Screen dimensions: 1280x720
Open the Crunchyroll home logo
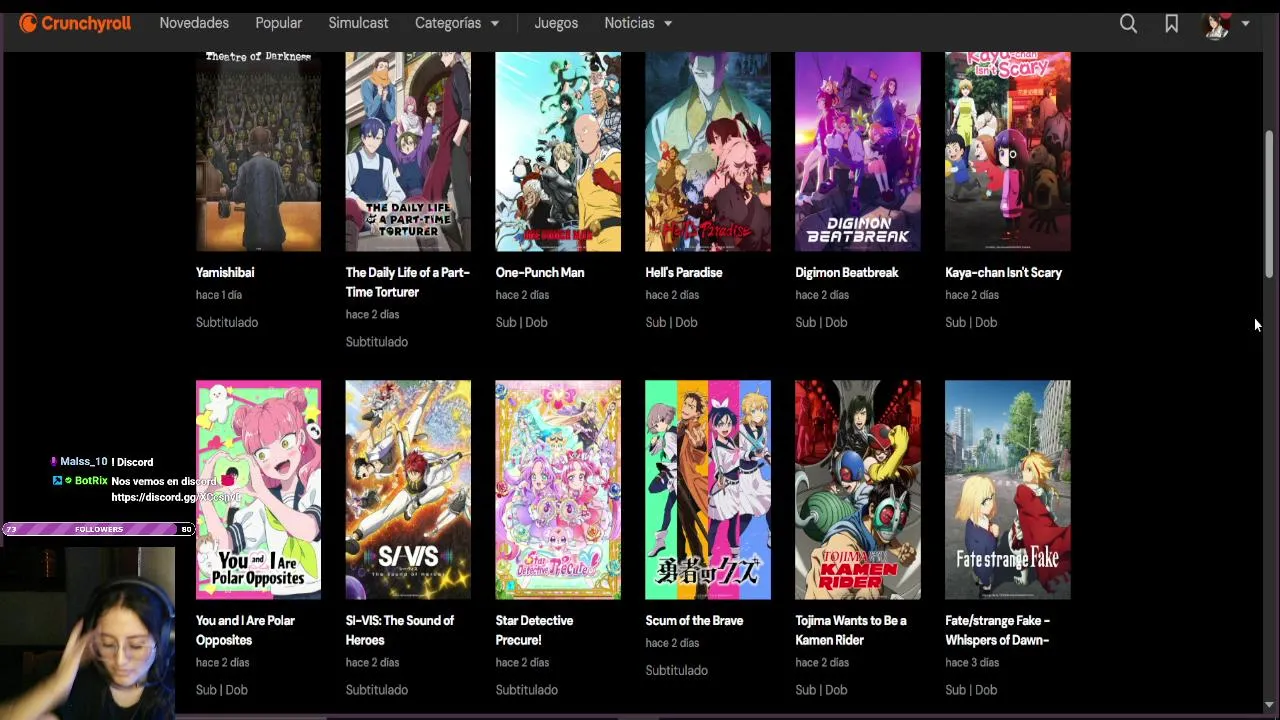click(x=75, y=23)
